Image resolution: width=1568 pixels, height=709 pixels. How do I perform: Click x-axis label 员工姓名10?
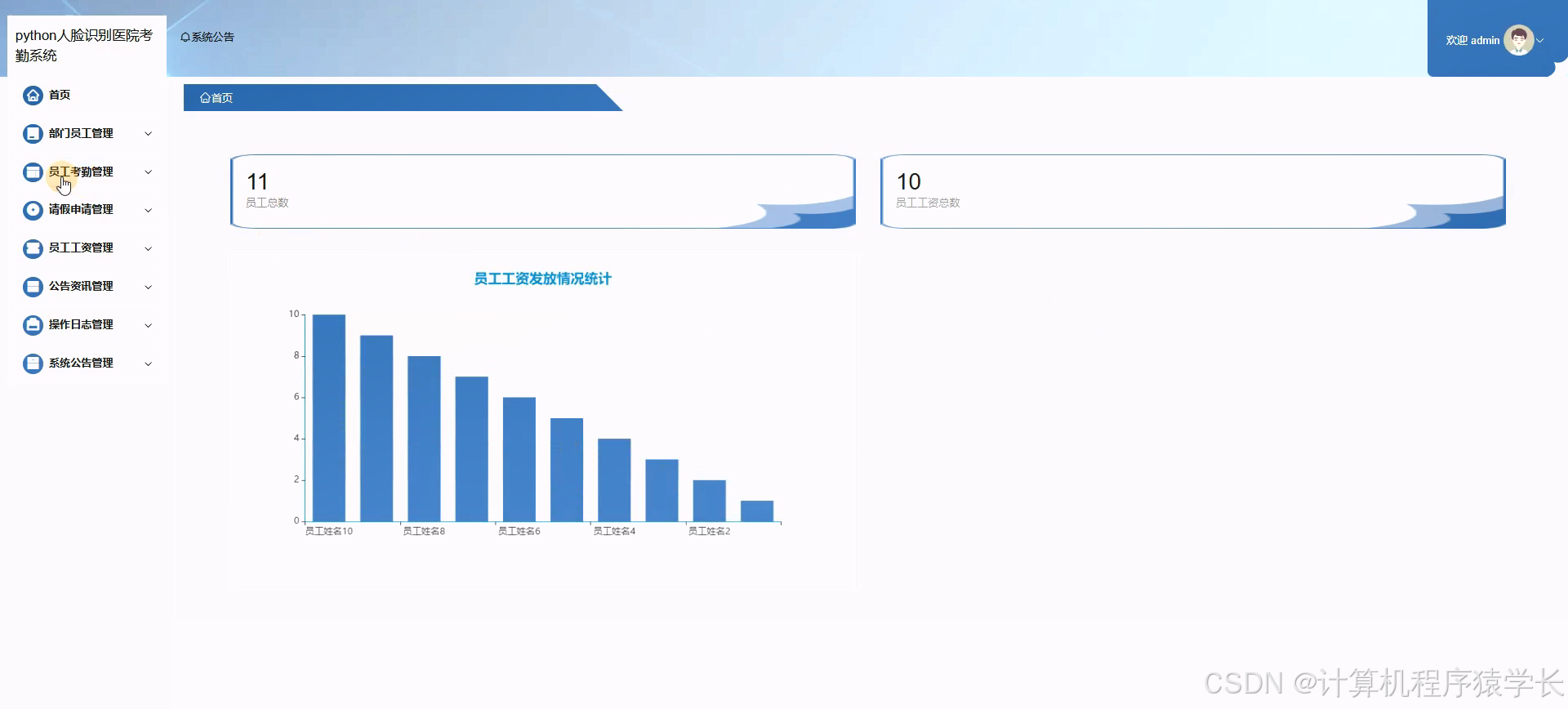click(329, 532)
